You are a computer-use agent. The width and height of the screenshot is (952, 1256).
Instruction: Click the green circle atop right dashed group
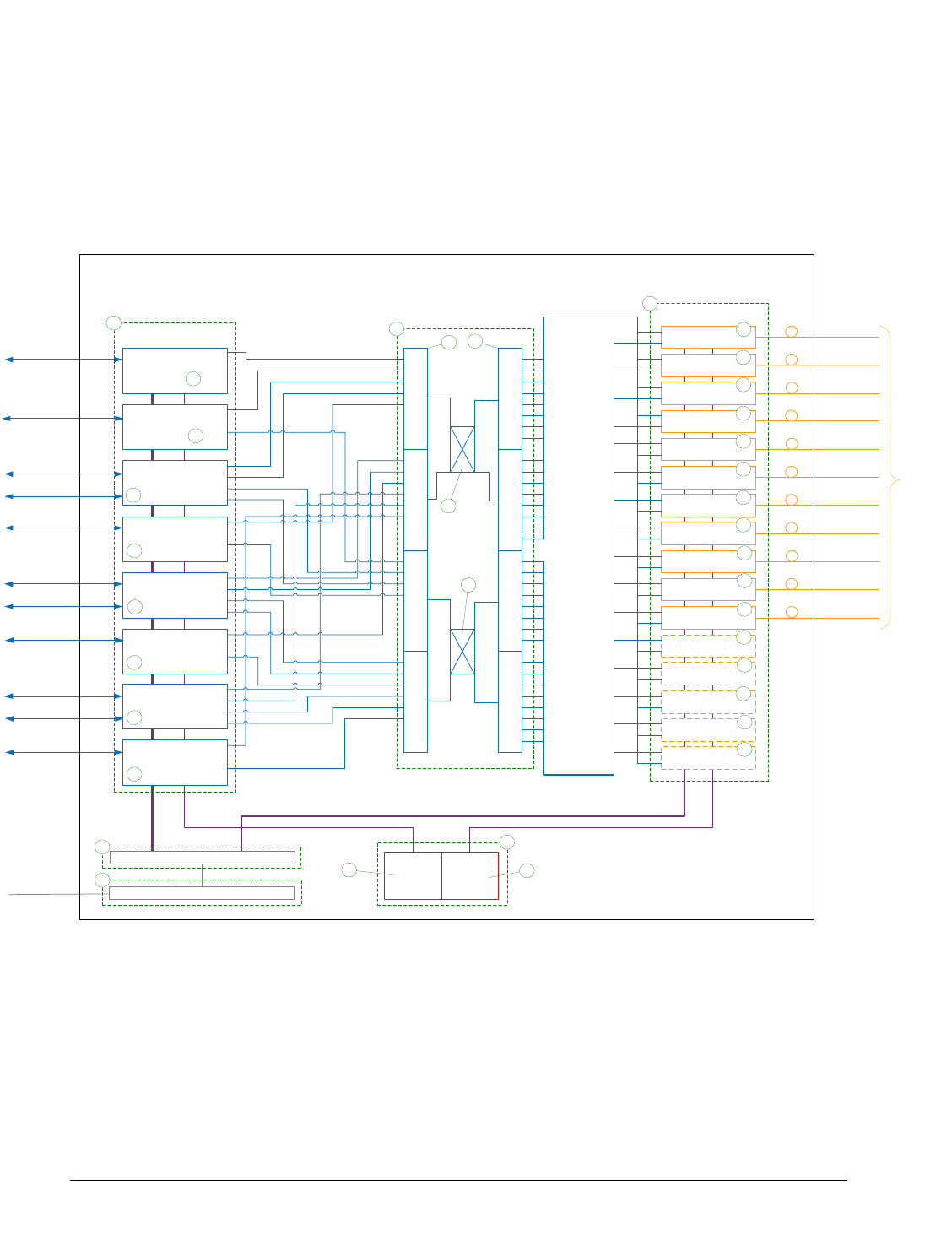[650, 303]
